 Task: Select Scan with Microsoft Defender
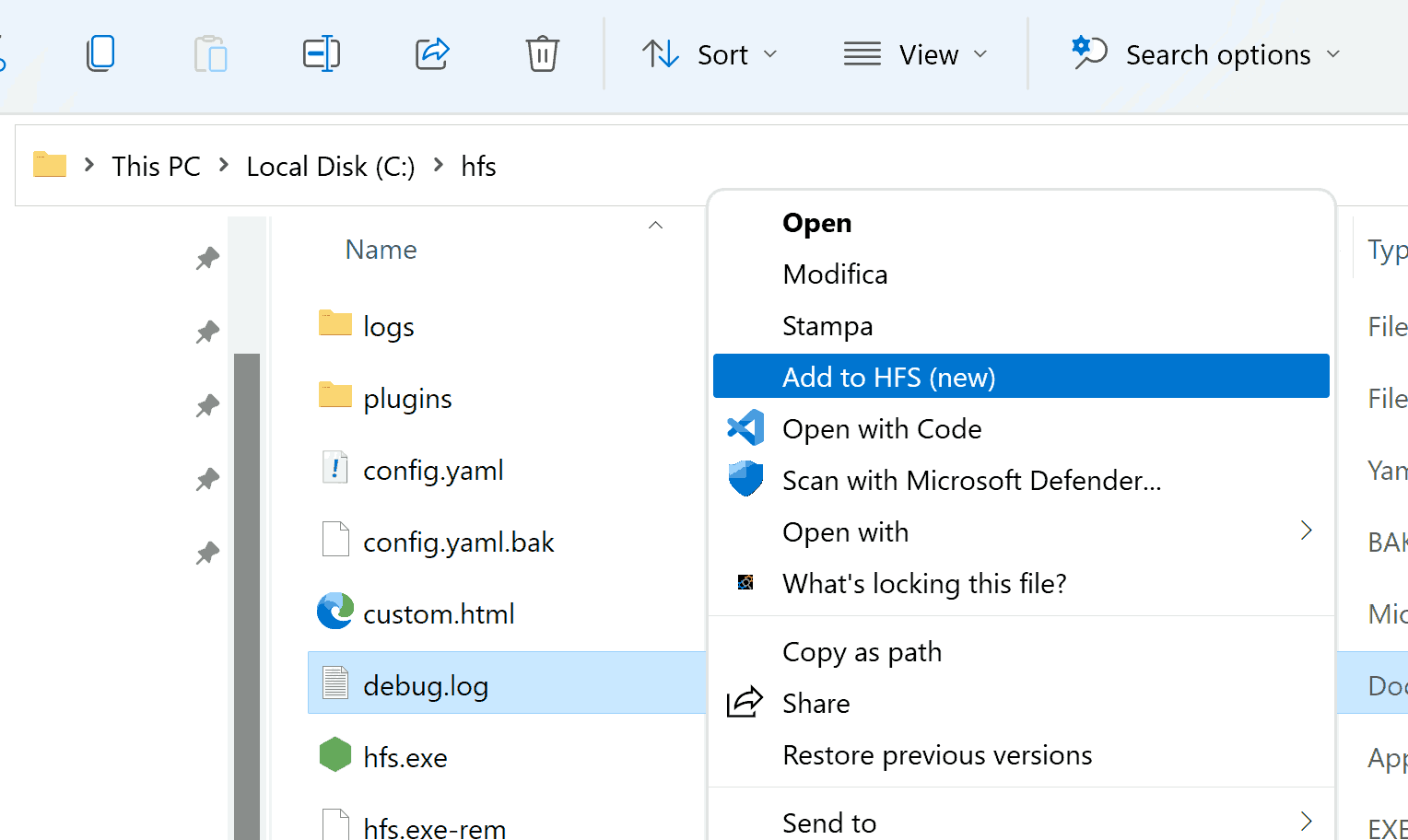[971, 480]
